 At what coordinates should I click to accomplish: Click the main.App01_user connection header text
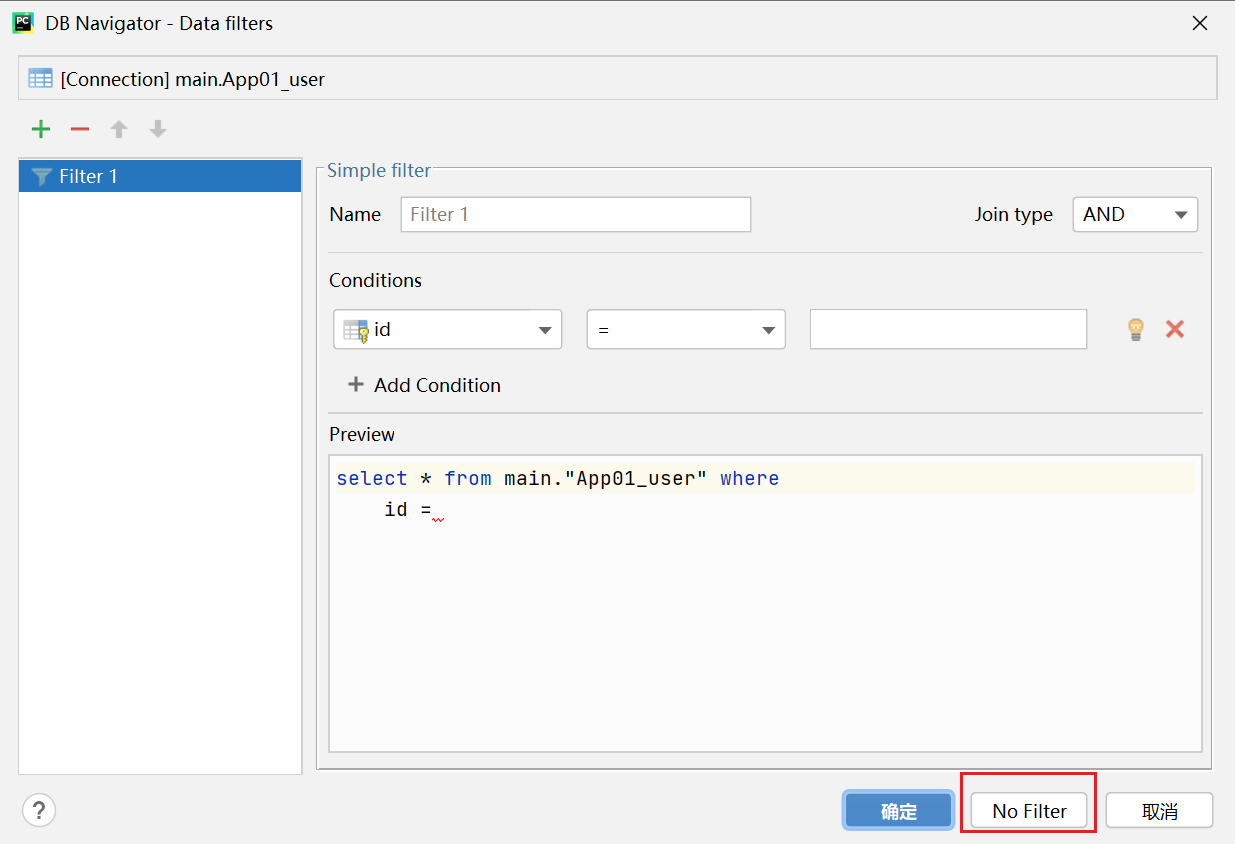click(x=193, y=79)
